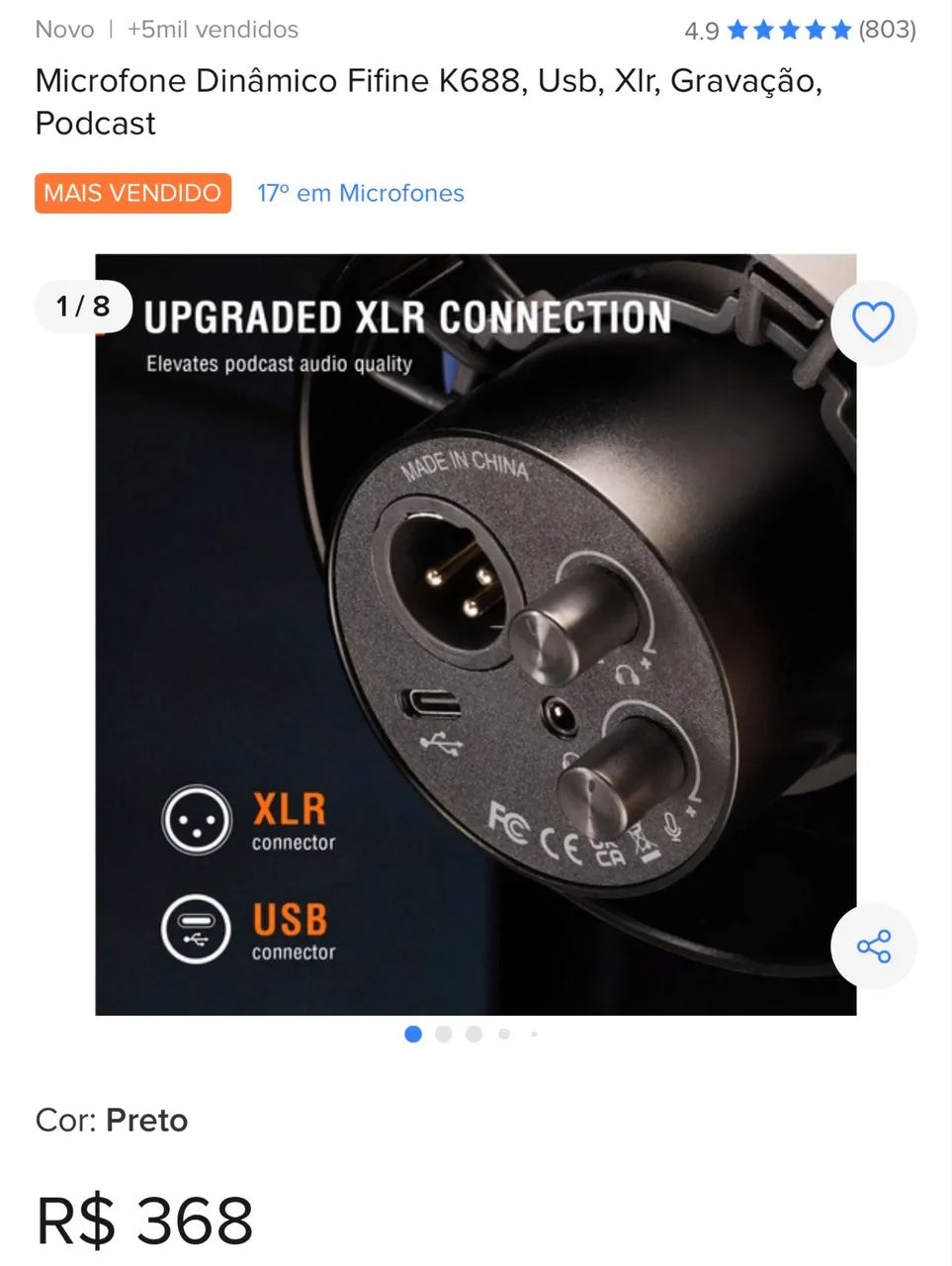Tap the MAIS VENDIDO badge

click(132, 193)
